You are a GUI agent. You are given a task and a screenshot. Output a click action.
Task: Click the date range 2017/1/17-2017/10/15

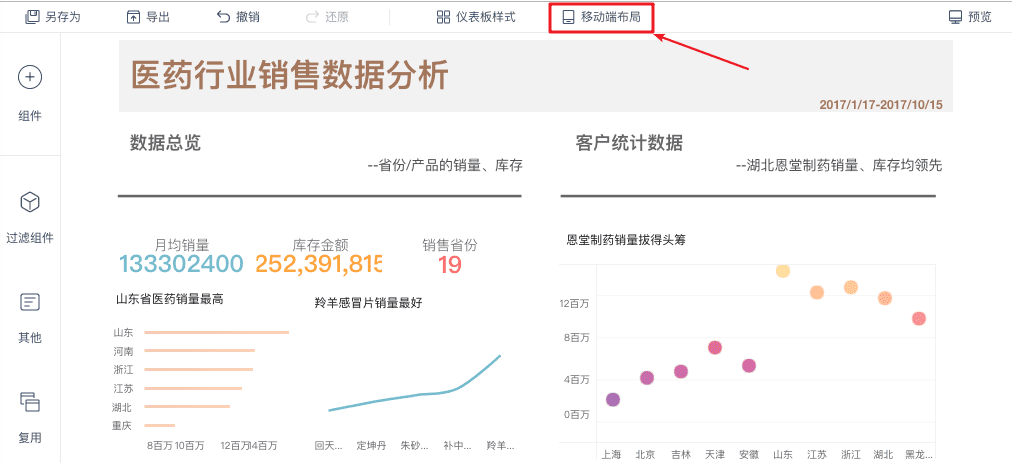(x=881, y=104)
